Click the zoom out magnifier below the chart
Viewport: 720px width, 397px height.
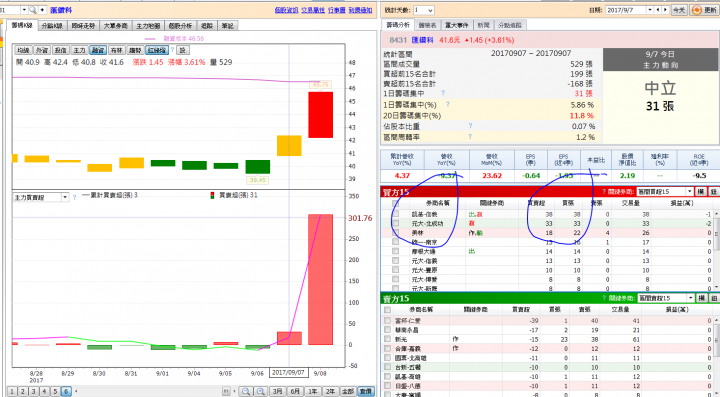[x=247, y=391]
